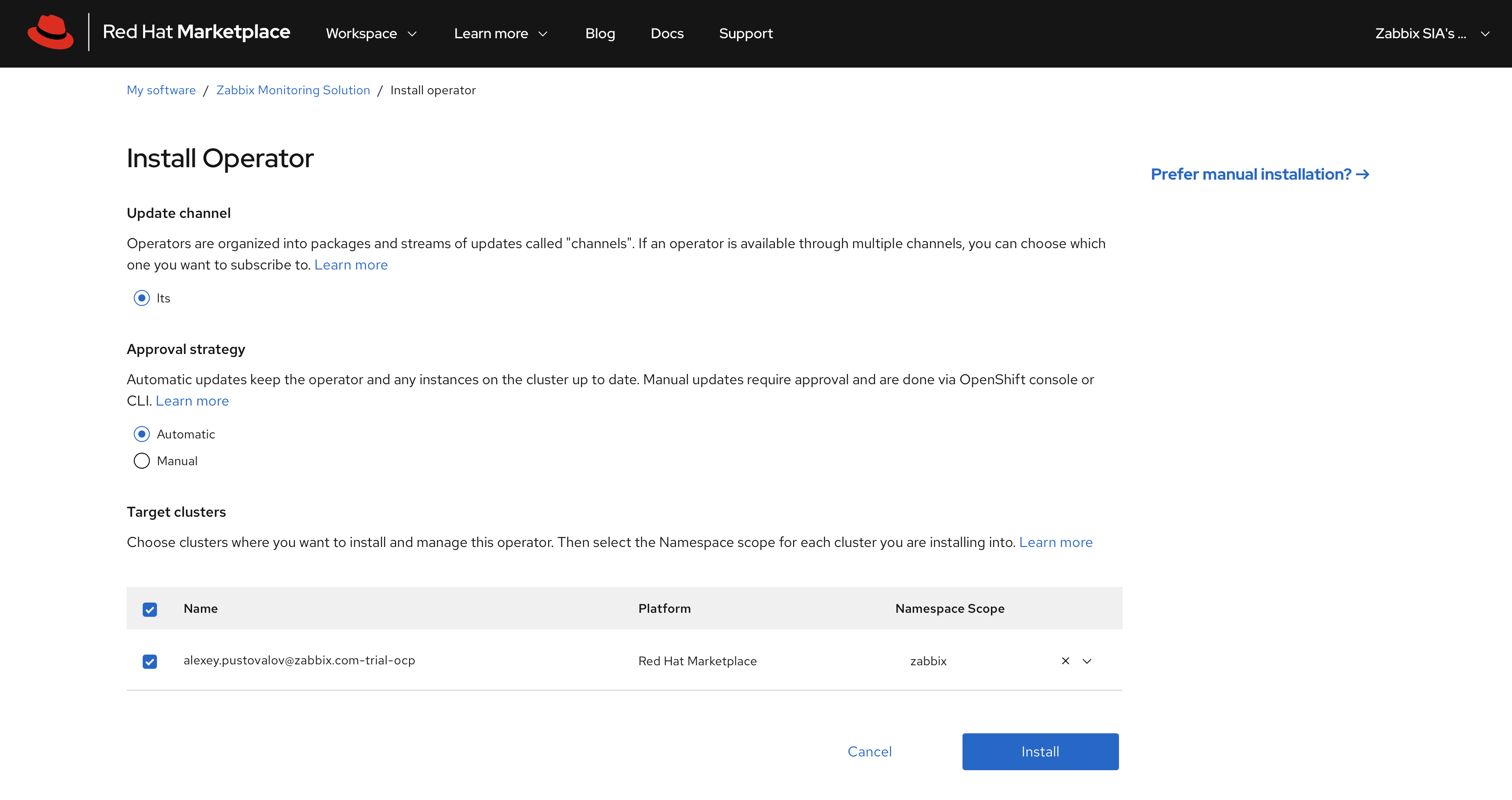This screenshot has height=800, width=1512.
Task: Select Automatic approval strategy
Action: point(141,434)
